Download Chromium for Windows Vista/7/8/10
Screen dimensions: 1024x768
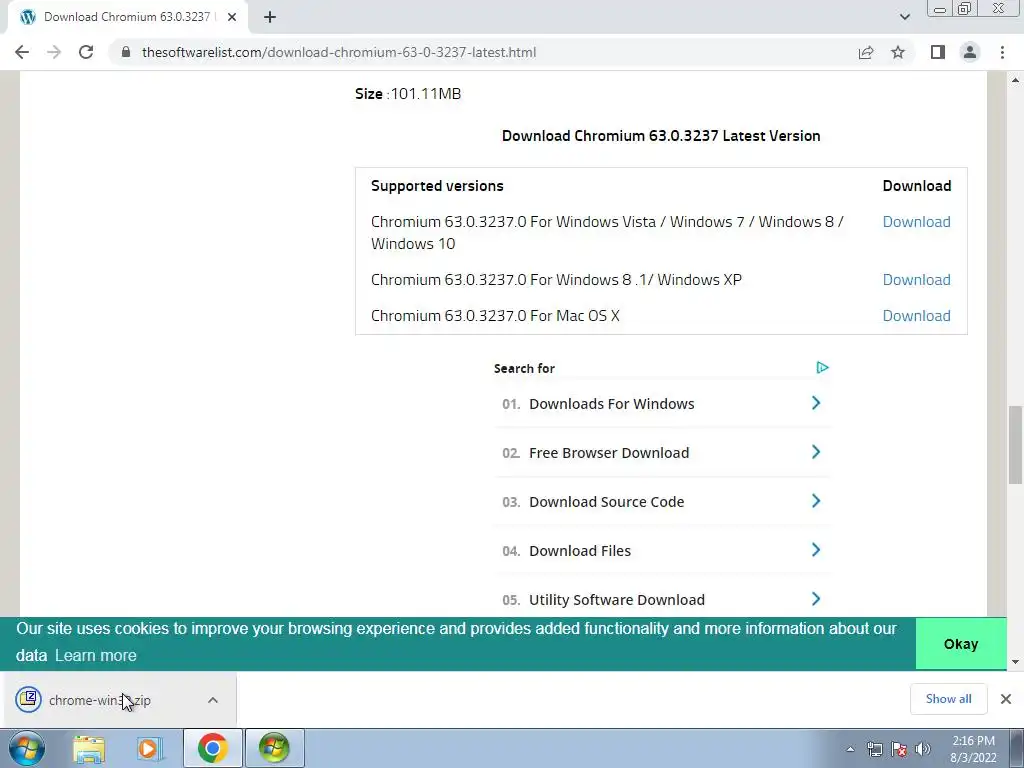(916, 221)
